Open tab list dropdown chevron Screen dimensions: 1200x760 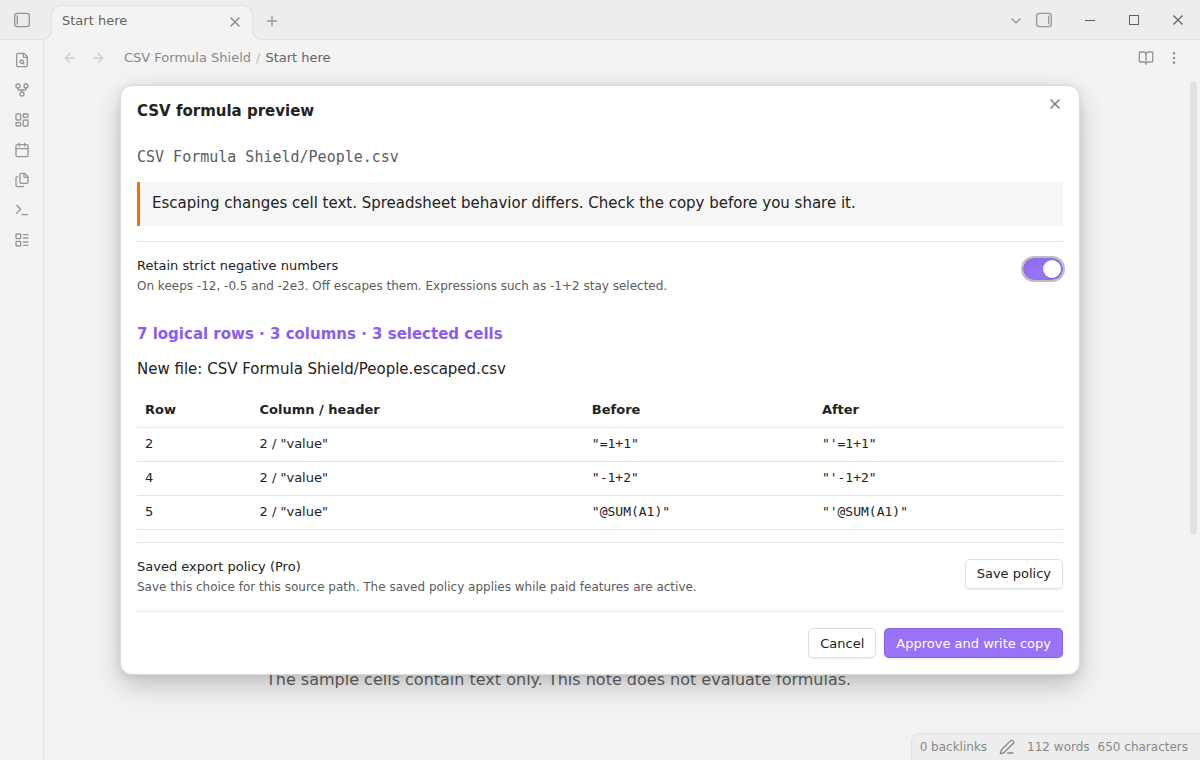click(1016, 20)
